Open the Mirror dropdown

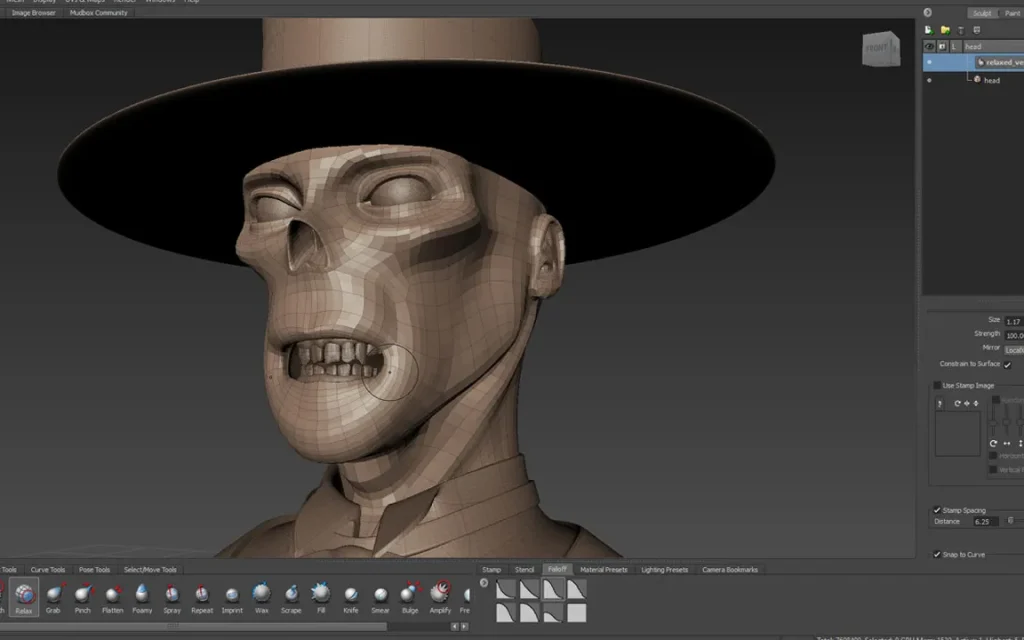(1014, 350)
